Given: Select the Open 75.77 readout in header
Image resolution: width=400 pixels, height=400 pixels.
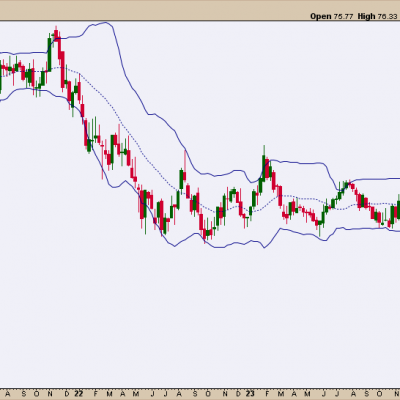Looking at the screenshot, I should (x=332, y=16).
